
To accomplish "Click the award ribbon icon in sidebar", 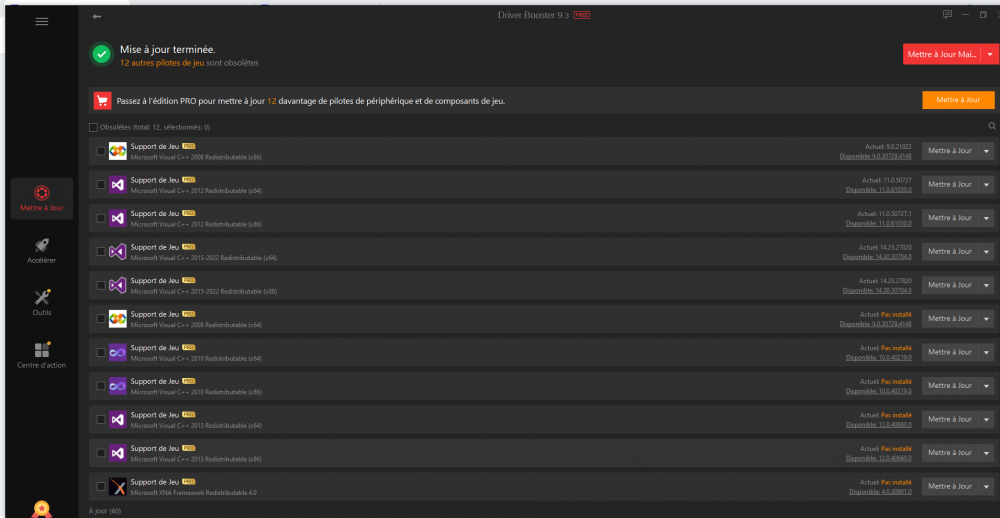I will [41, 508].
